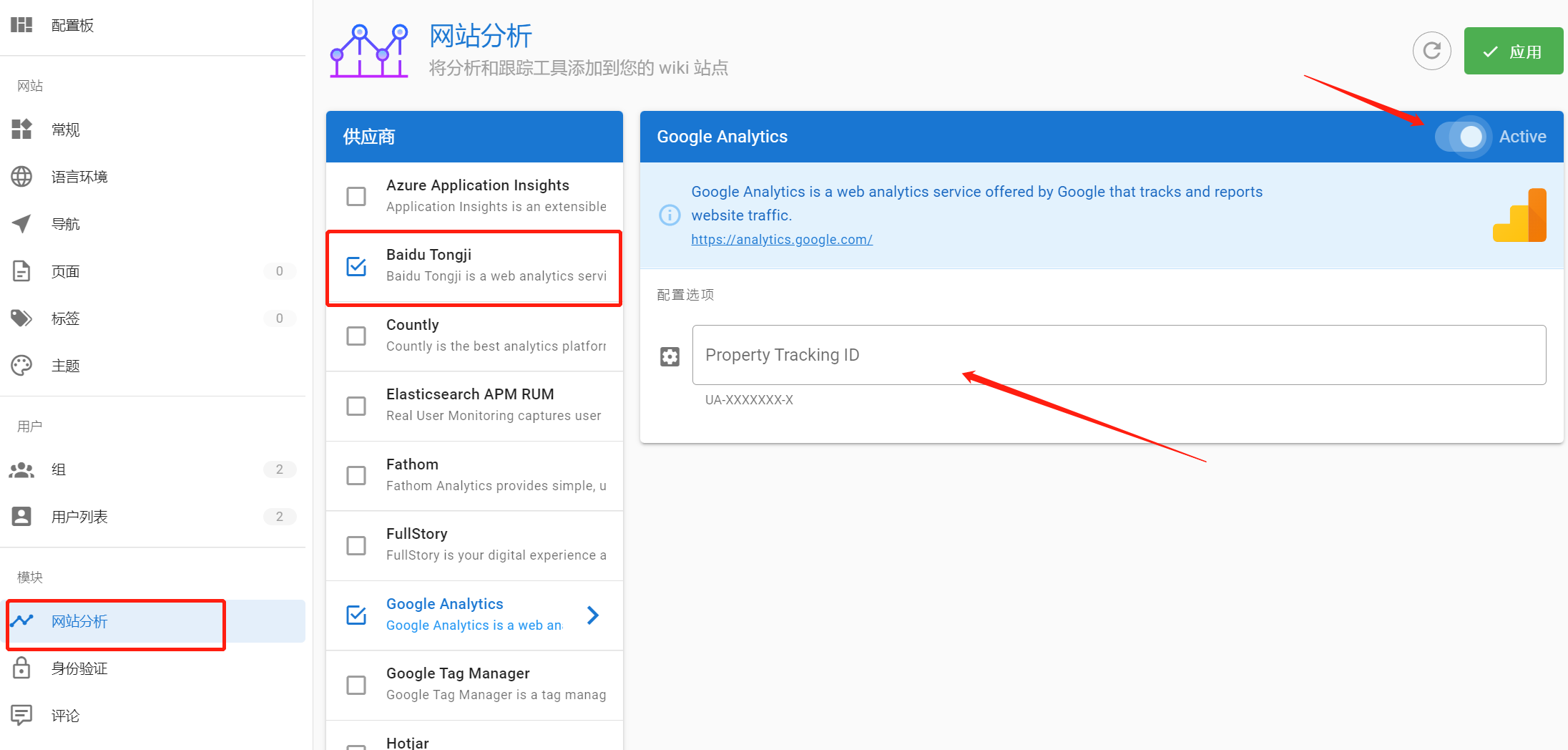
Task: Open the https://analytics.google.com/ link
Action: [781, 240]
